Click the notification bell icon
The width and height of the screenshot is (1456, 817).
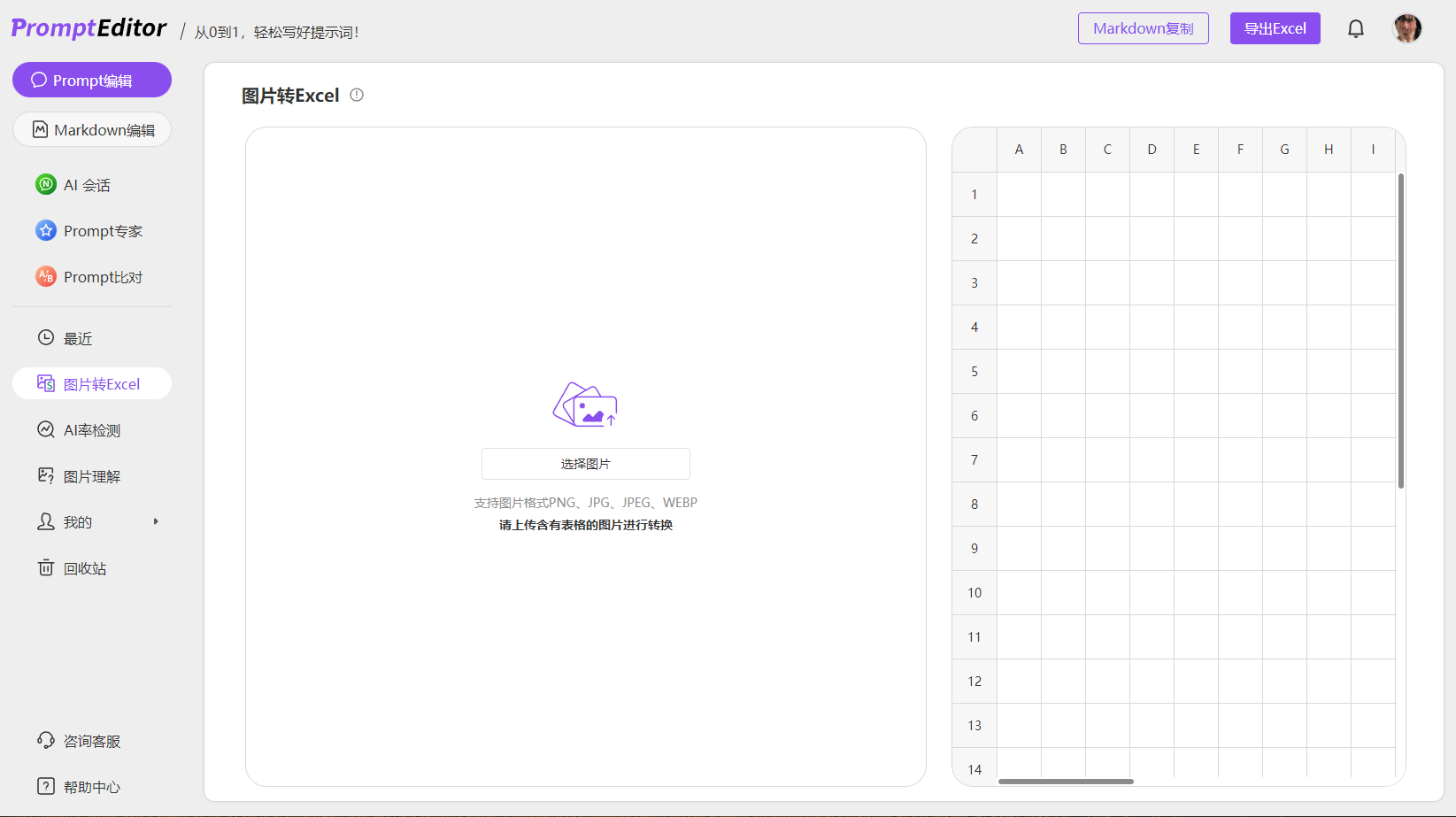tap(1355, 29)
